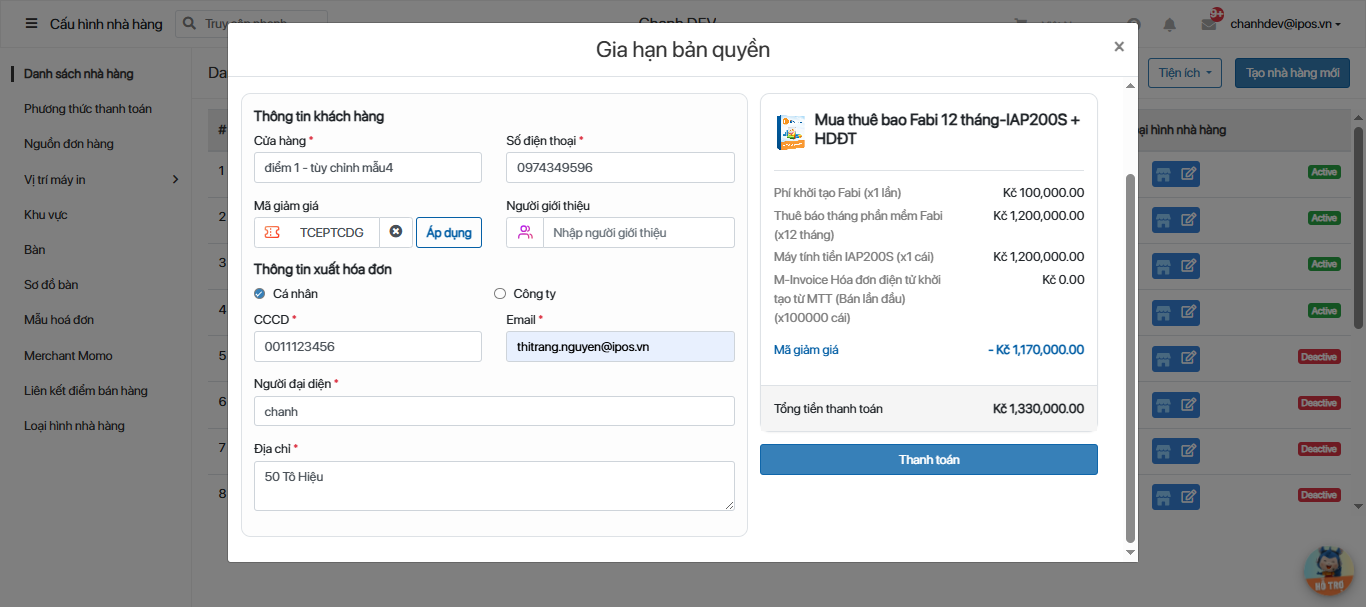Expand the Vị trí máy in submenu

pyautogui.click(x=175, y=180)
